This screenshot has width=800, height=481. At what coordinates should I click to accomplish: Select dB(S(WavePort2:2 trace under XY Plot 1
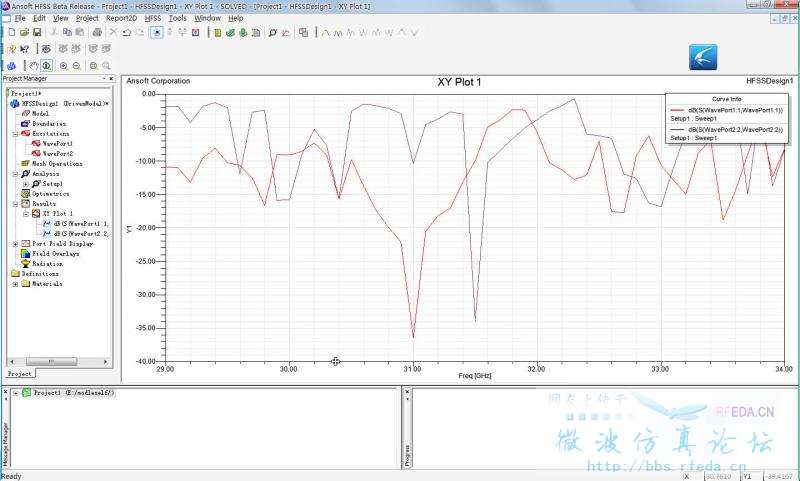pos(81,234)
